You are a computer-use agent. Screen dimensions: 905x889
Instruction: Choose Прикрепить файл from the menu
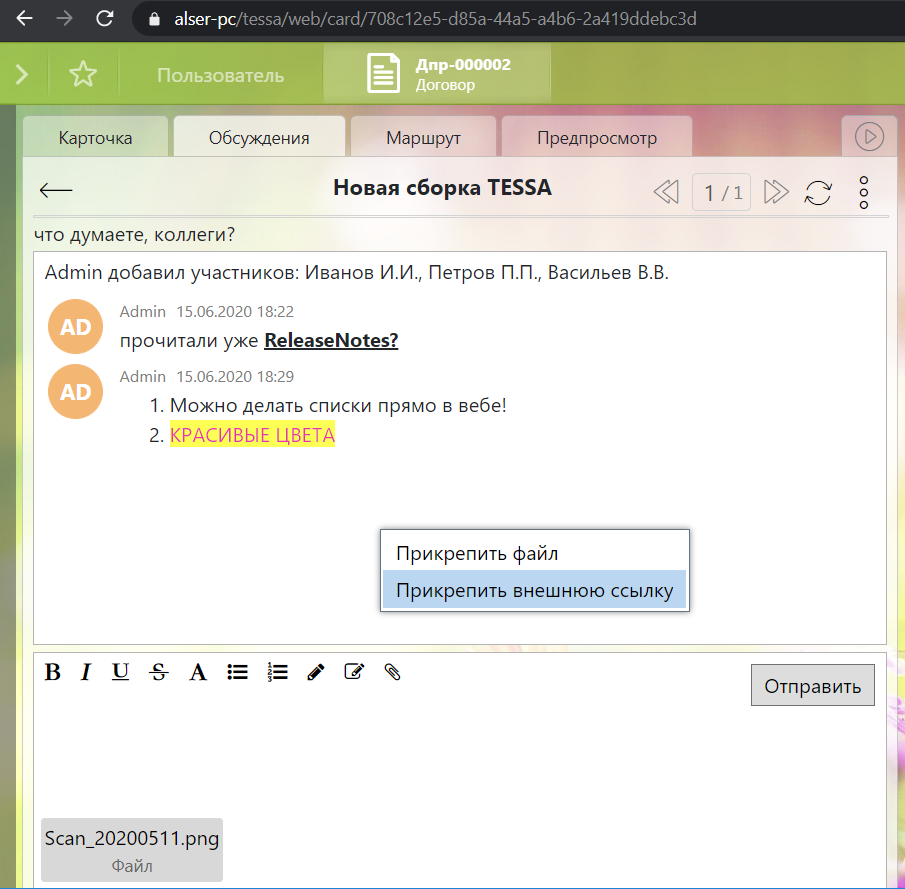[534, 553]
